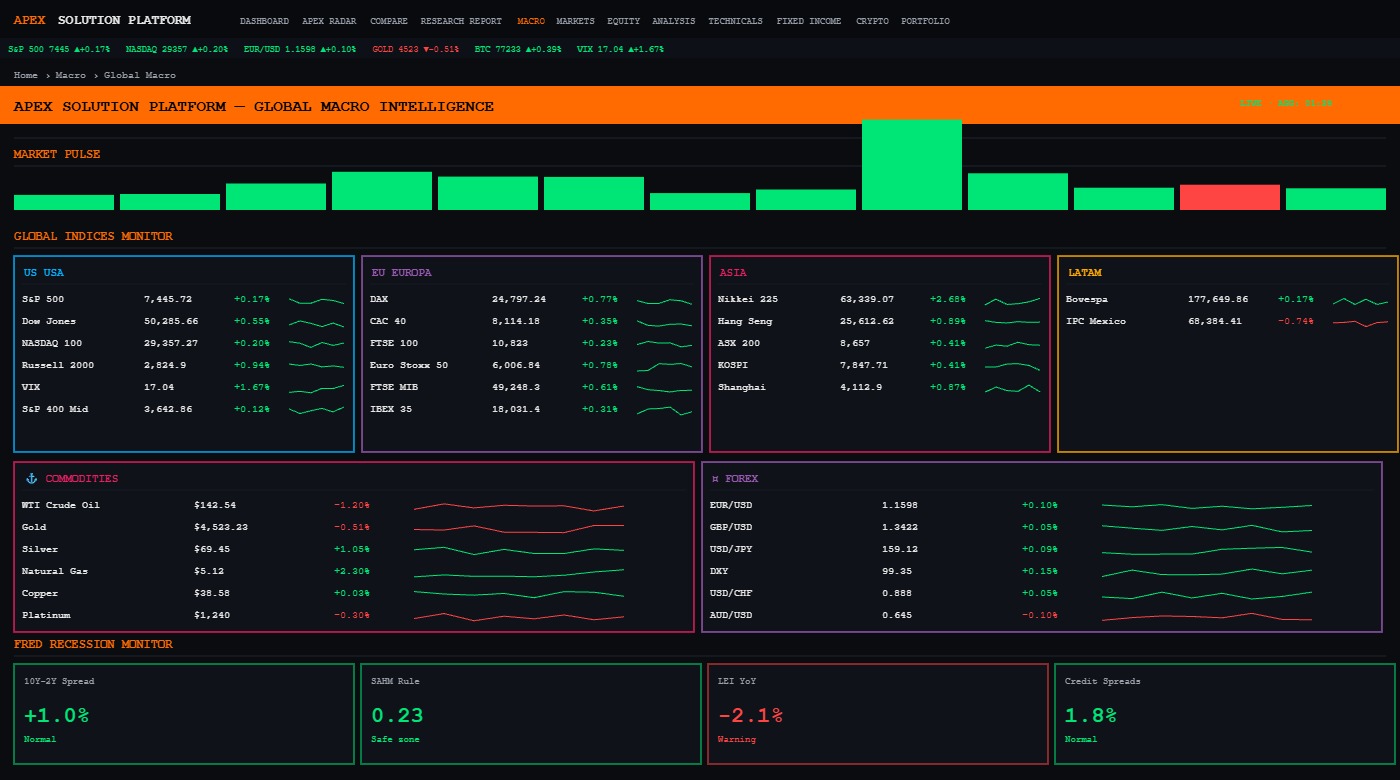Go to the Crypto nav item

pyautogui.click(x=872, y=21)
